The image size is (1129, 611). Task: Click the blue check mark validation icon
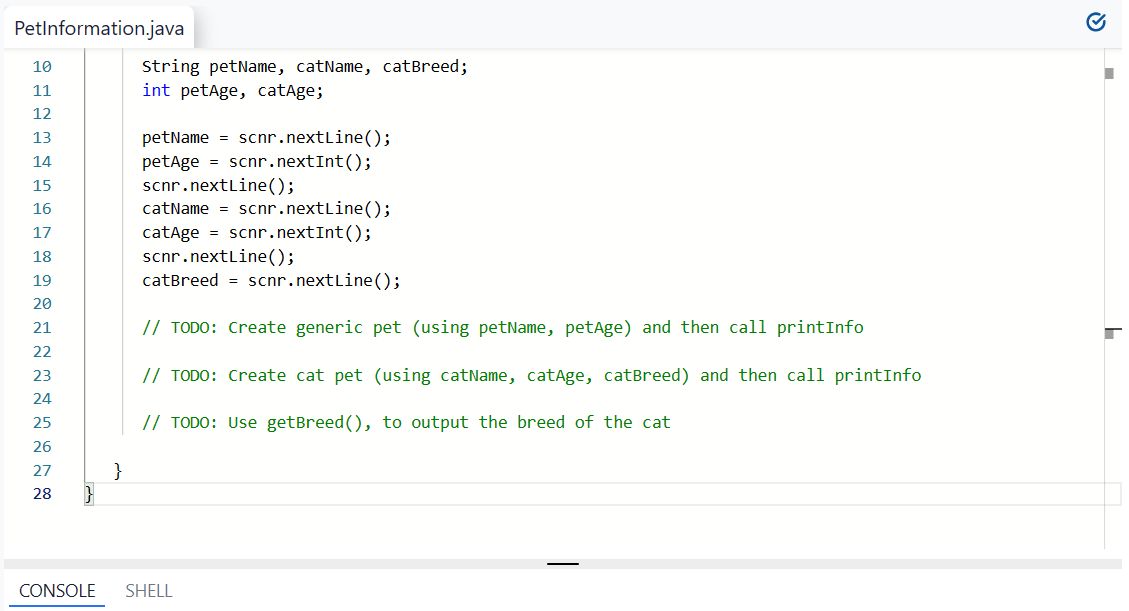pyautogui.click(x=1096, y=21)
